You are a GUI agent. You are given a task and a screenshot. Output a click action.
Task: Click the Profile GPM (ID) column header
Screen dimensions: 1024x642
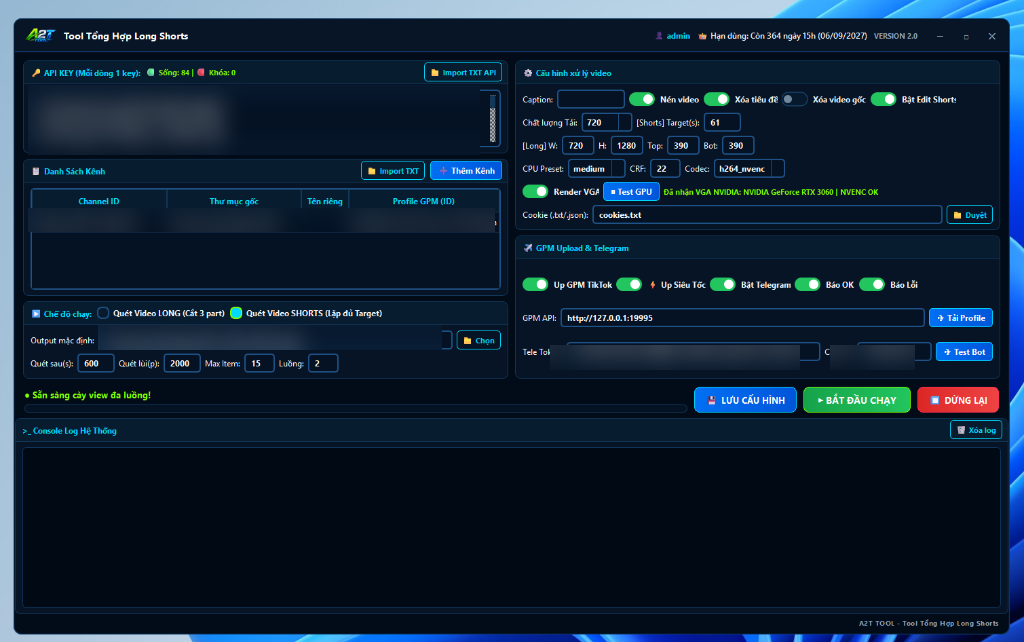pos(423,201)
